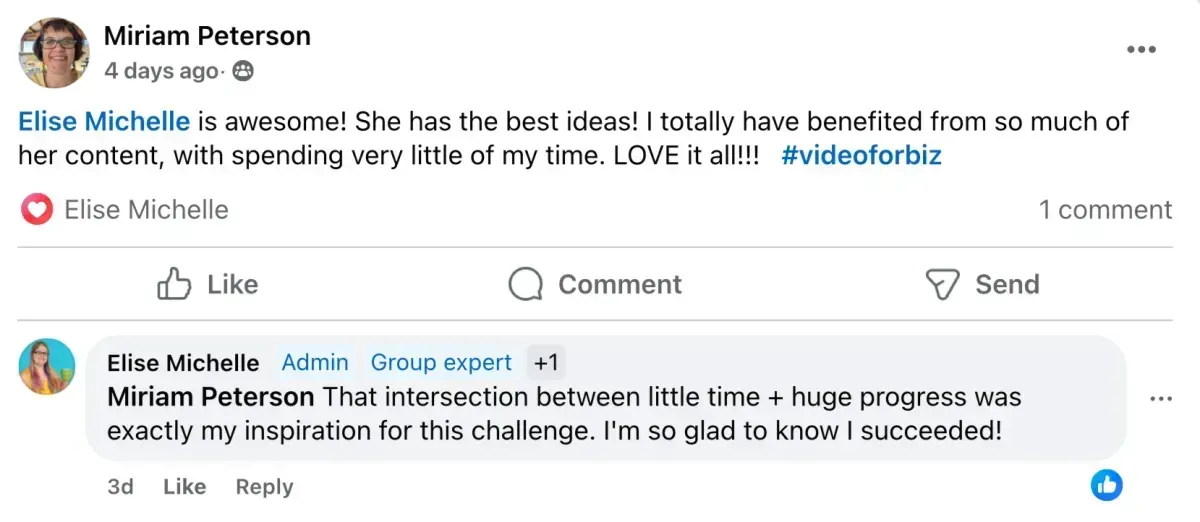Click the Admin badge on comment
This screenshot has width=1200, height=522.
point(315,362)
